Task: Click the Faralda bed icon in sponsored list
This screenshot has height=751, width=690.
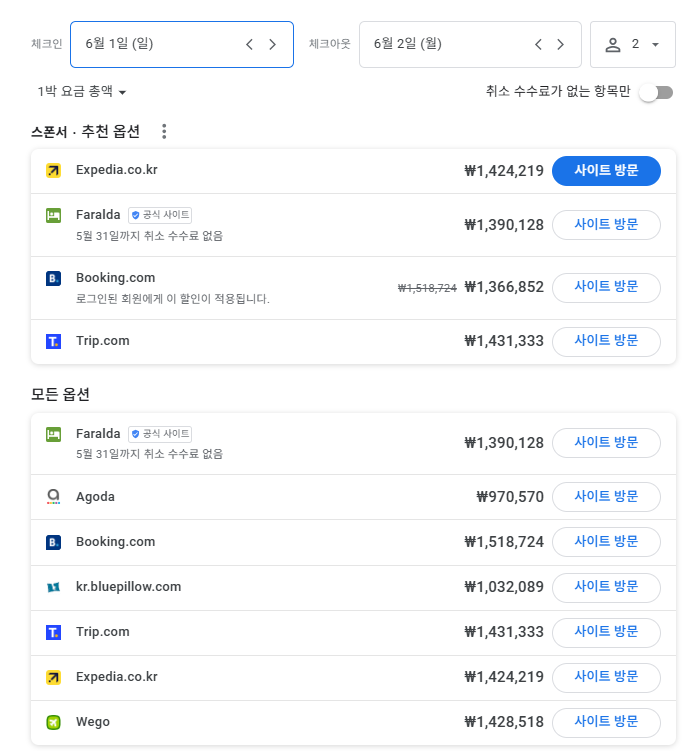Action: pyautogui.click(x=53, y=215)
